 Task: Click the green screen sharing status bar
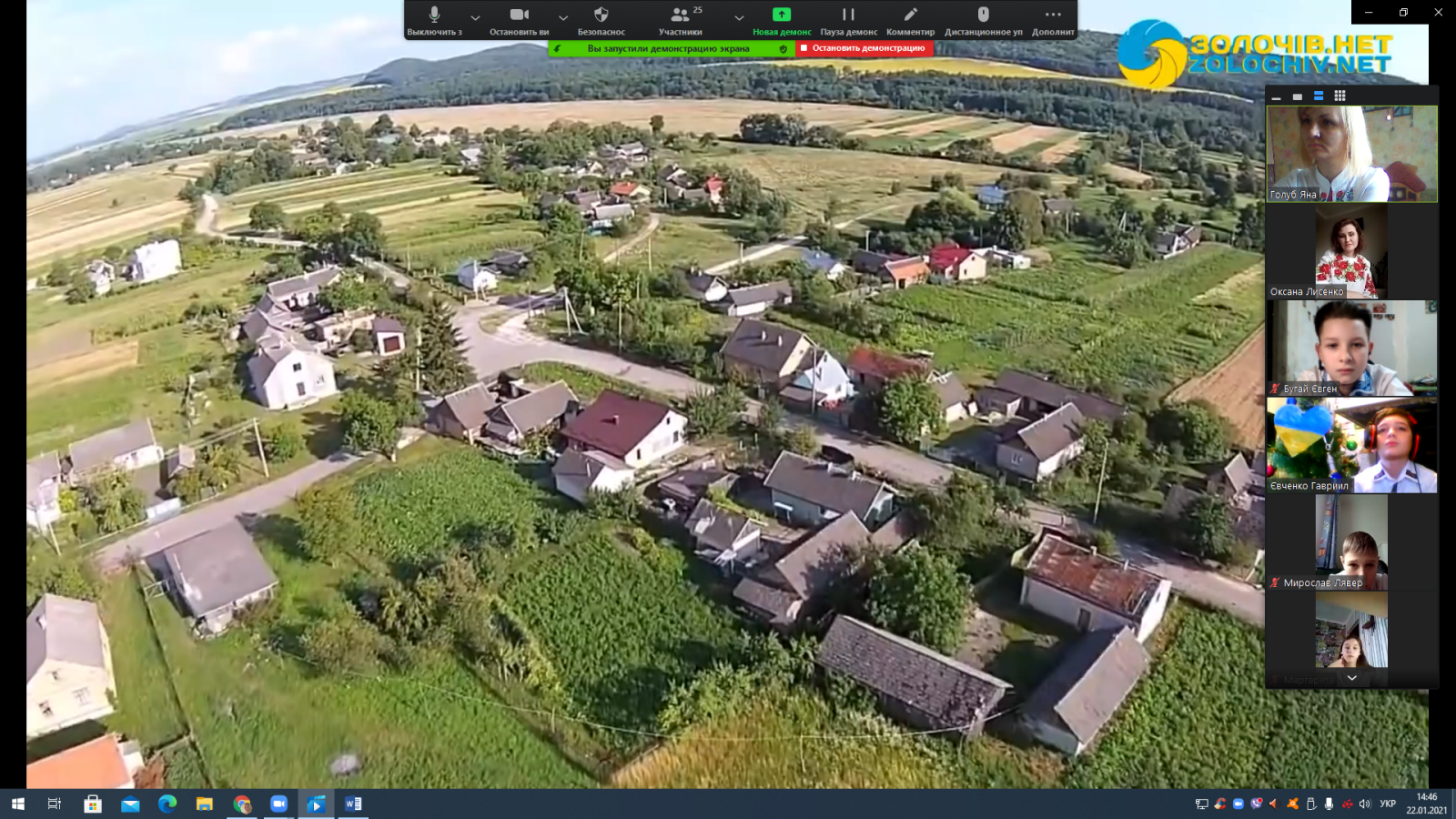click(x=670, y=49)
